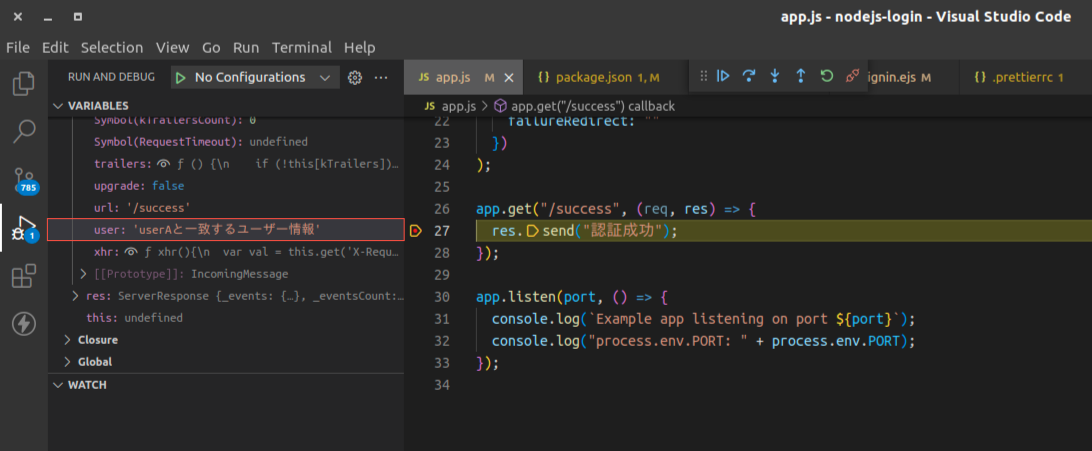Screen dimensions: 1092x451
Task: Click line number 30 in gutter
Action: [442, 296]
